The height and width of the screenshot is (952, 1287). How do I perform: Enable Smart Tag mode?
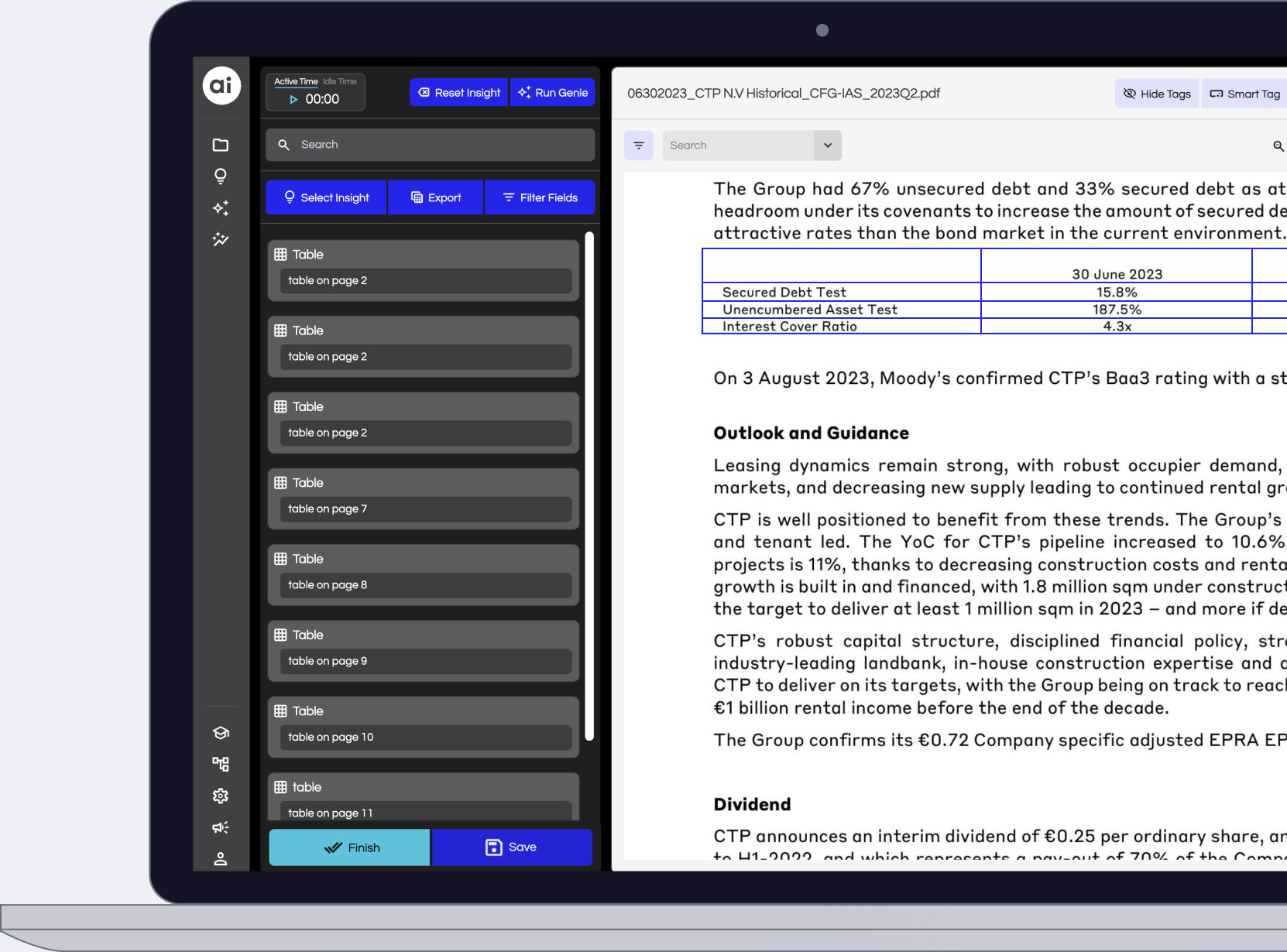coord(1244,94)
